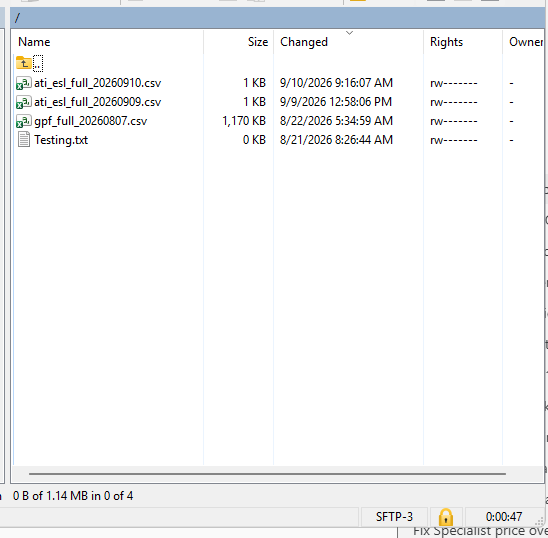The image size is (548, 538).
Task: Click the parent directory folder icon
Action: coord(24,63)
